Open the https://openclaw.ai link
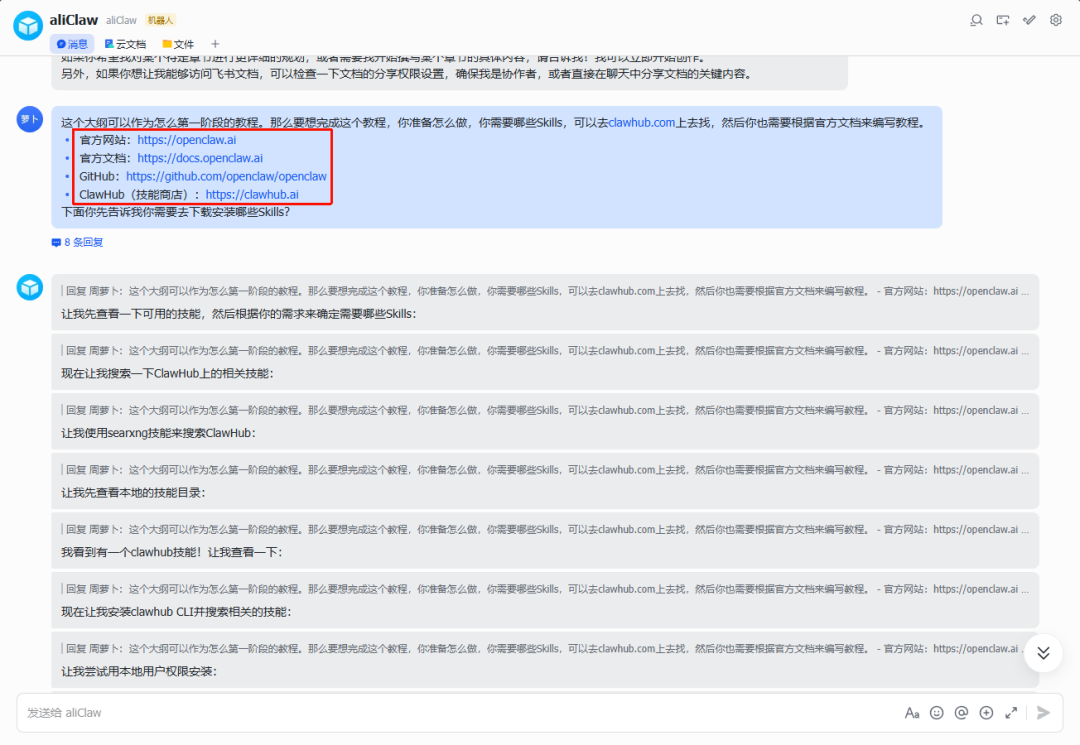1080x745 pixels. (187, 140)
